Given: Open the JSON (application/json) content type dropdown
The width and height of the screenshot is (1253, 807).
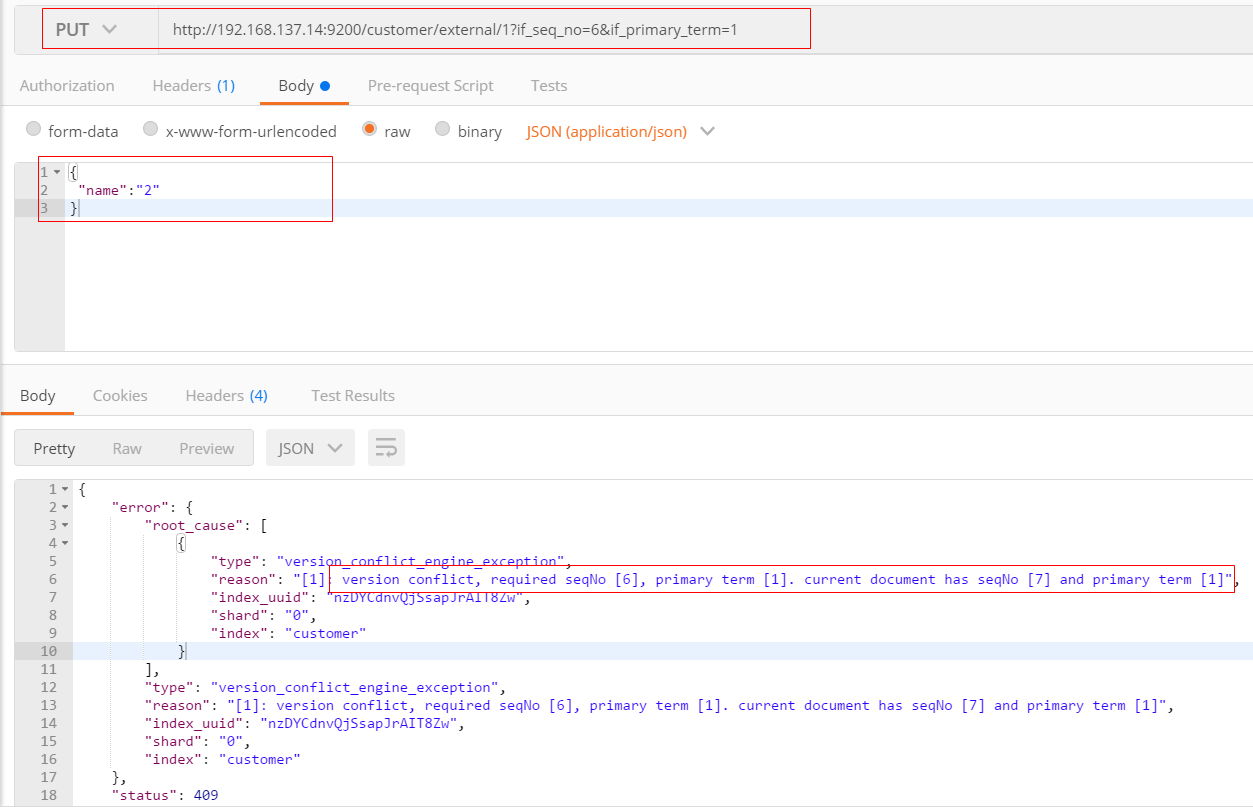Looking at the screenshot, I should (621, 131).
